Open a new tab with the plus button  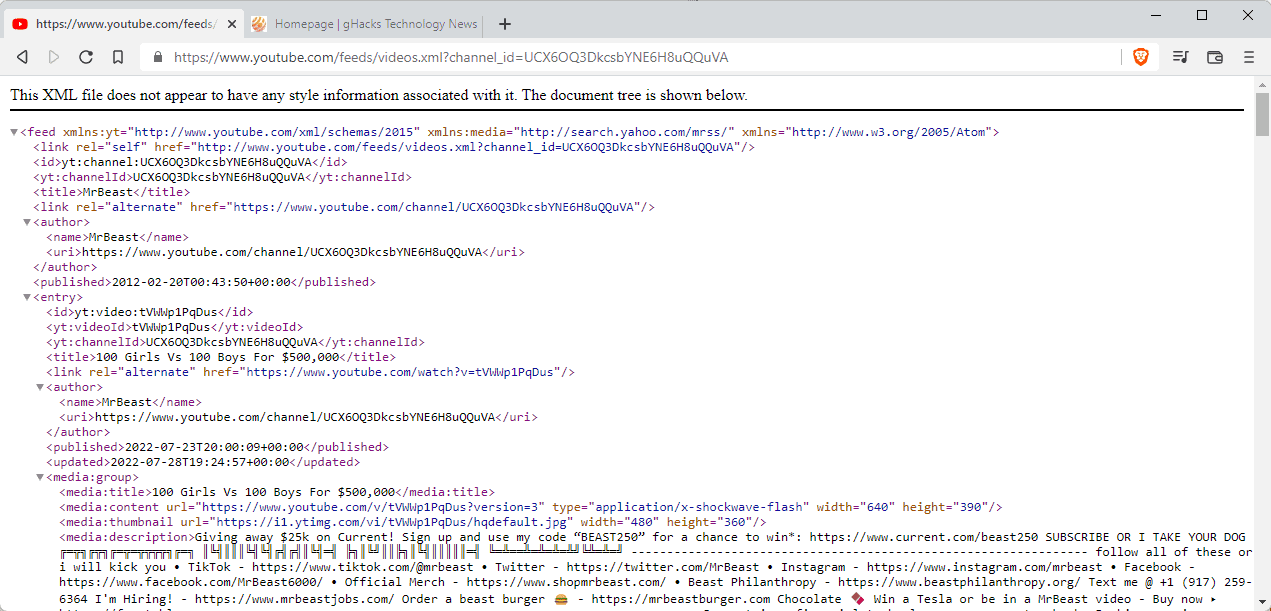click(x=504, y=24)
